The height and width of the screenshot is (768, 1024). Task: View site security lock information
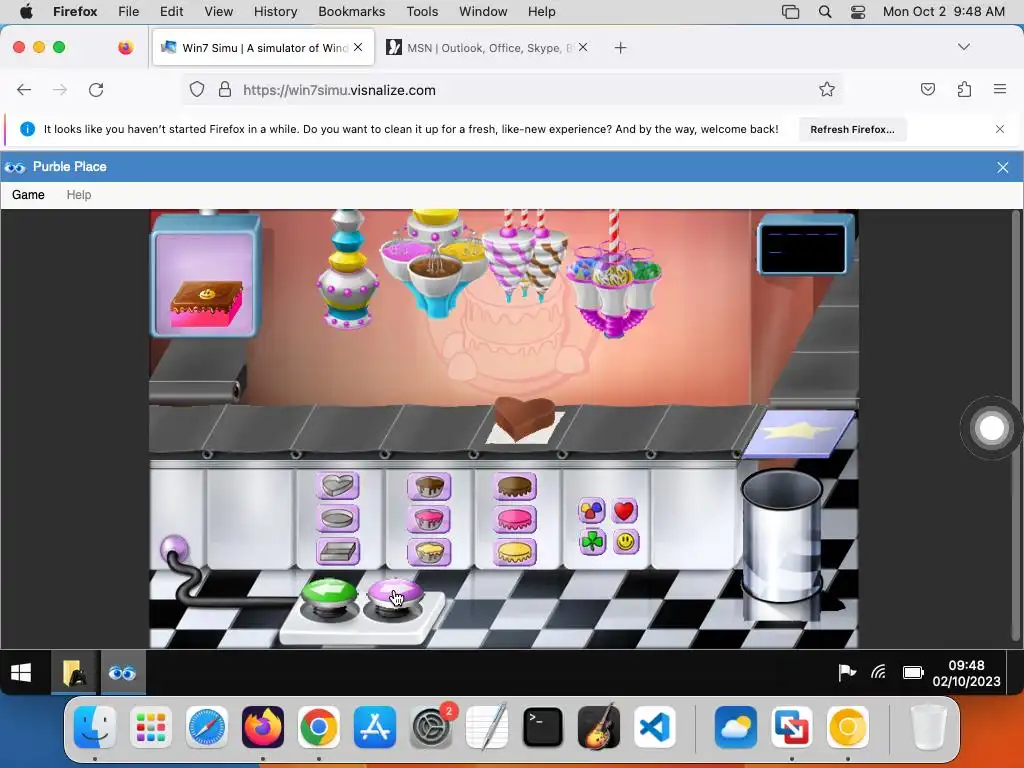[x=225, y=89]
